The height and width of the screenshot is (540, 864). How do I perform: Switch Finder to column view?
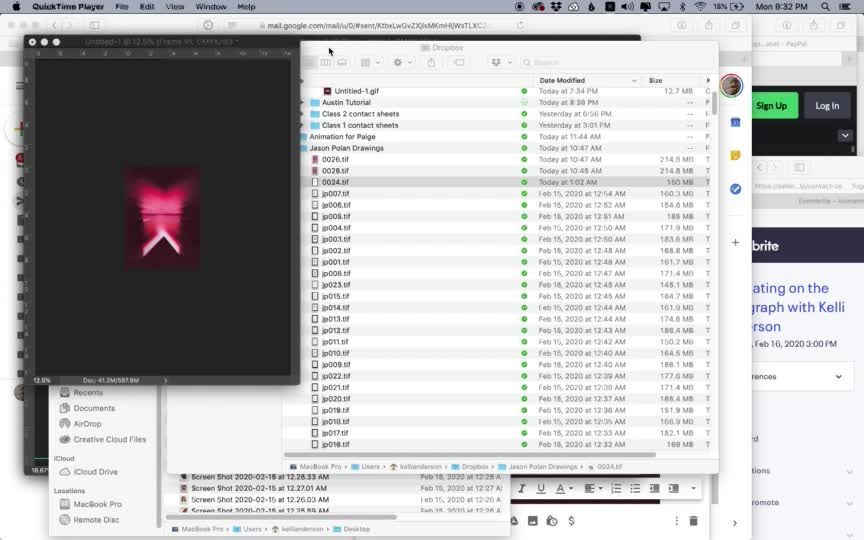coord(325,62)
